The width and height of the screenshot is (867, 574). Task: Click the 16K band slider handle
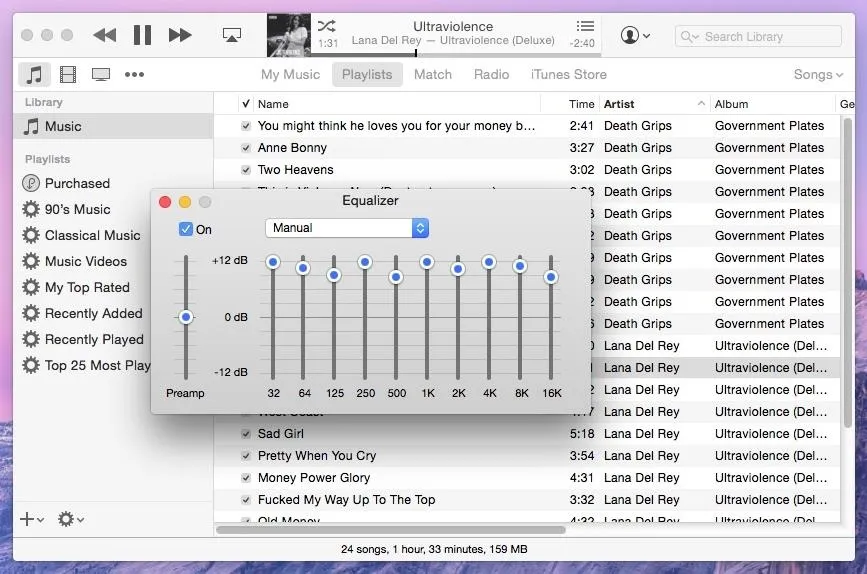(551, 277)
